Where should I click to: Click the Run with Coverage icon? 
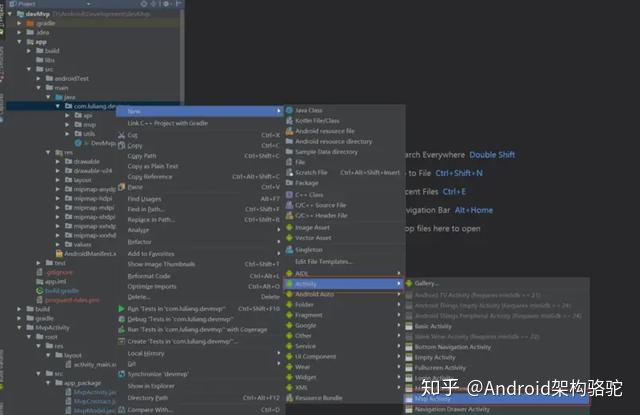pos(121,329)
